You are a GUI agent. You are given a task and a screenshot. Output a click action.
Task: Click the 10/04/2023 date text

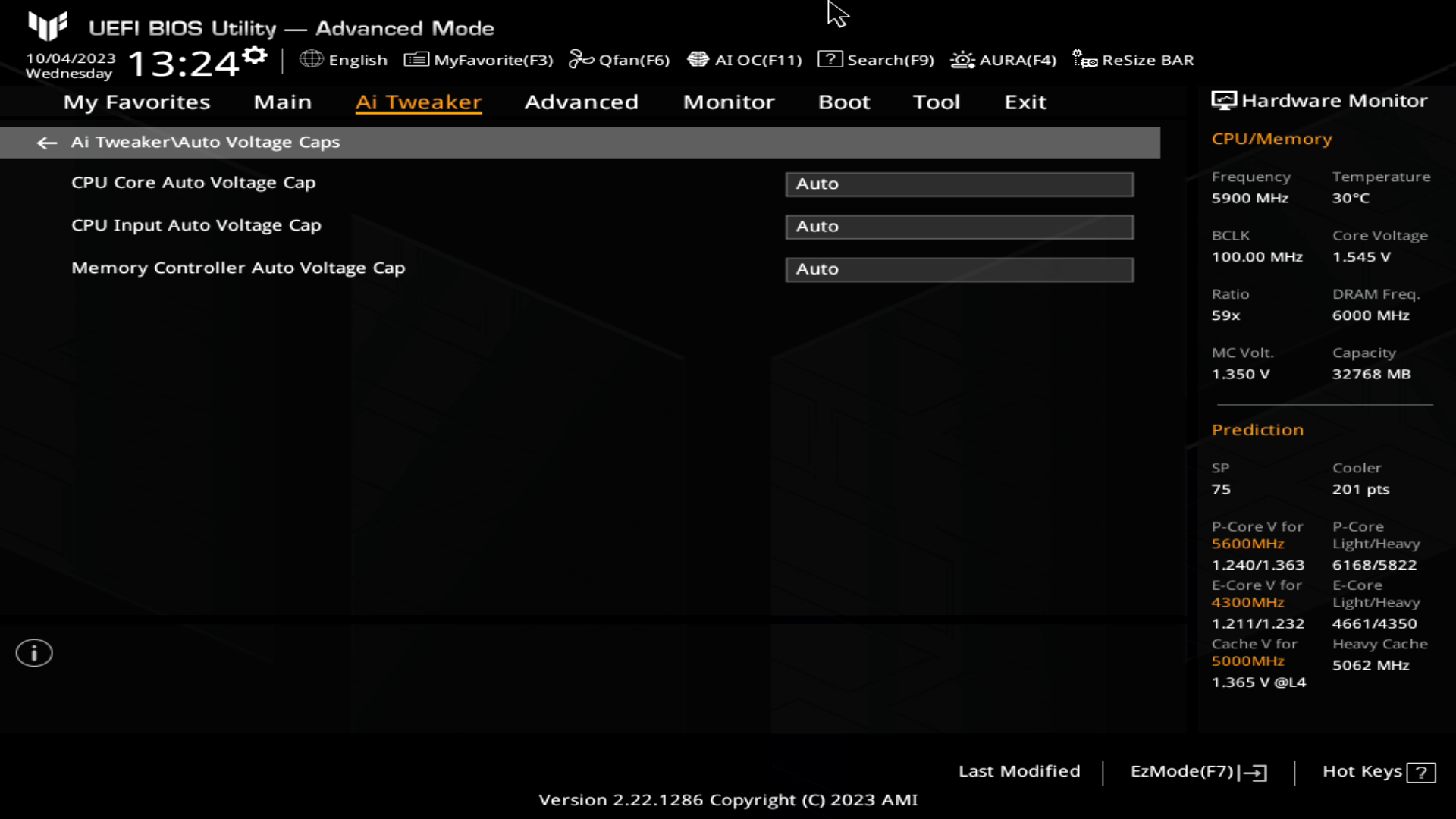tap(71, 58)
